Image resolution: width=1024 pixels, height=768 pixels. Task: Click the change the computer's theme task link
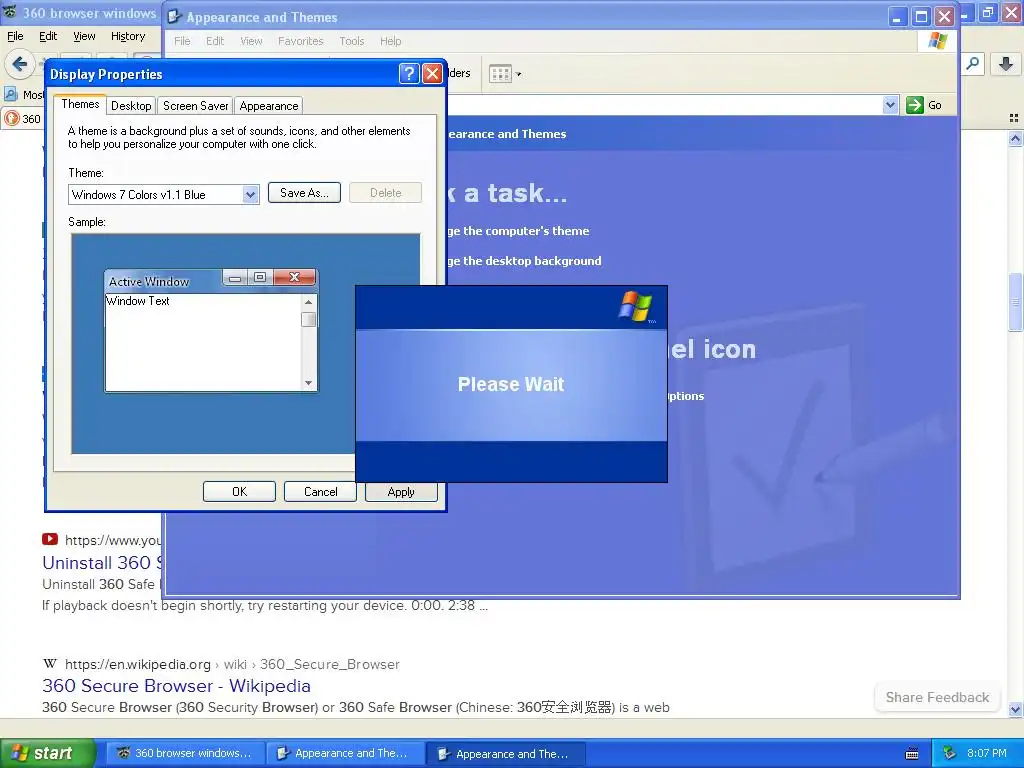click(x=518, y=231)
